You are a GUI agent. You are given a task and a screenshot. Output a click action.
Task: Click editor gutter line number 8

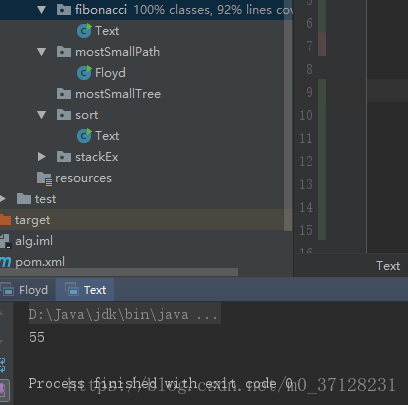[x=309, y=69]
